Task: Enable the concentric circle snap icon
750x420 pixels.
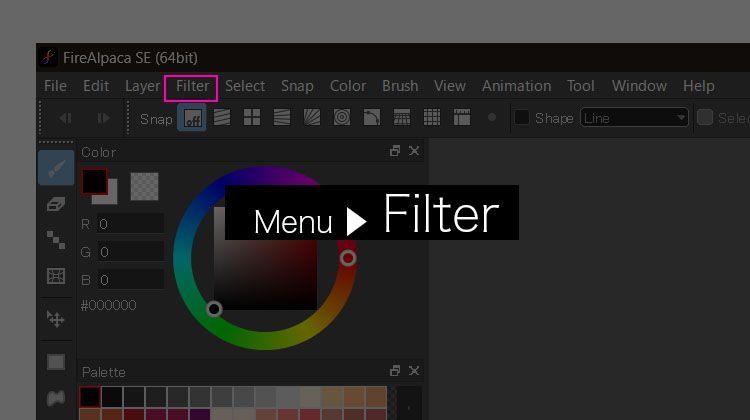Action: (341, 118)
